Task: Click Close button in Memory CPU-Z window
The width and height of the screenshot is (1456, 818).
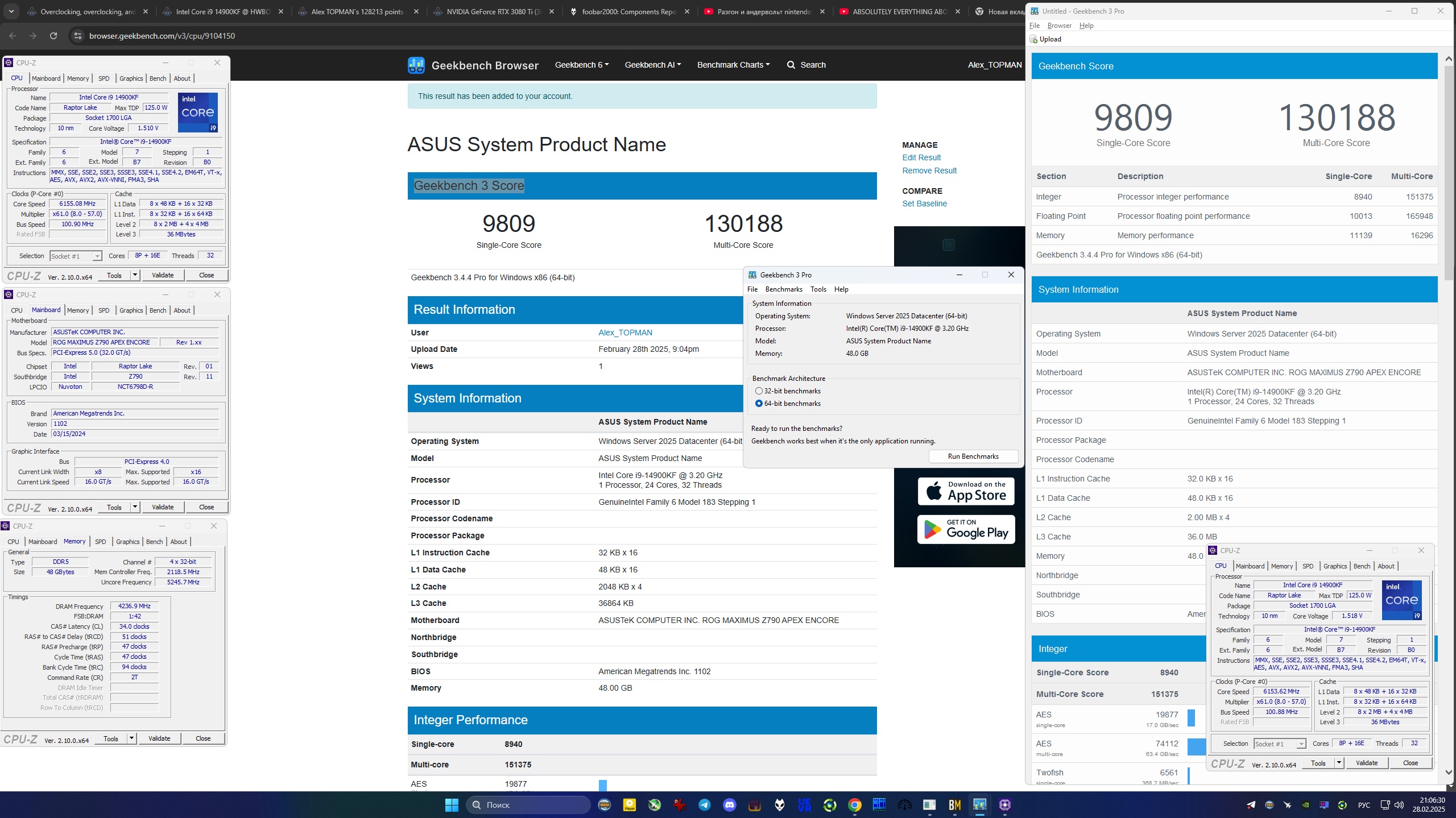Action: [203, 738]
